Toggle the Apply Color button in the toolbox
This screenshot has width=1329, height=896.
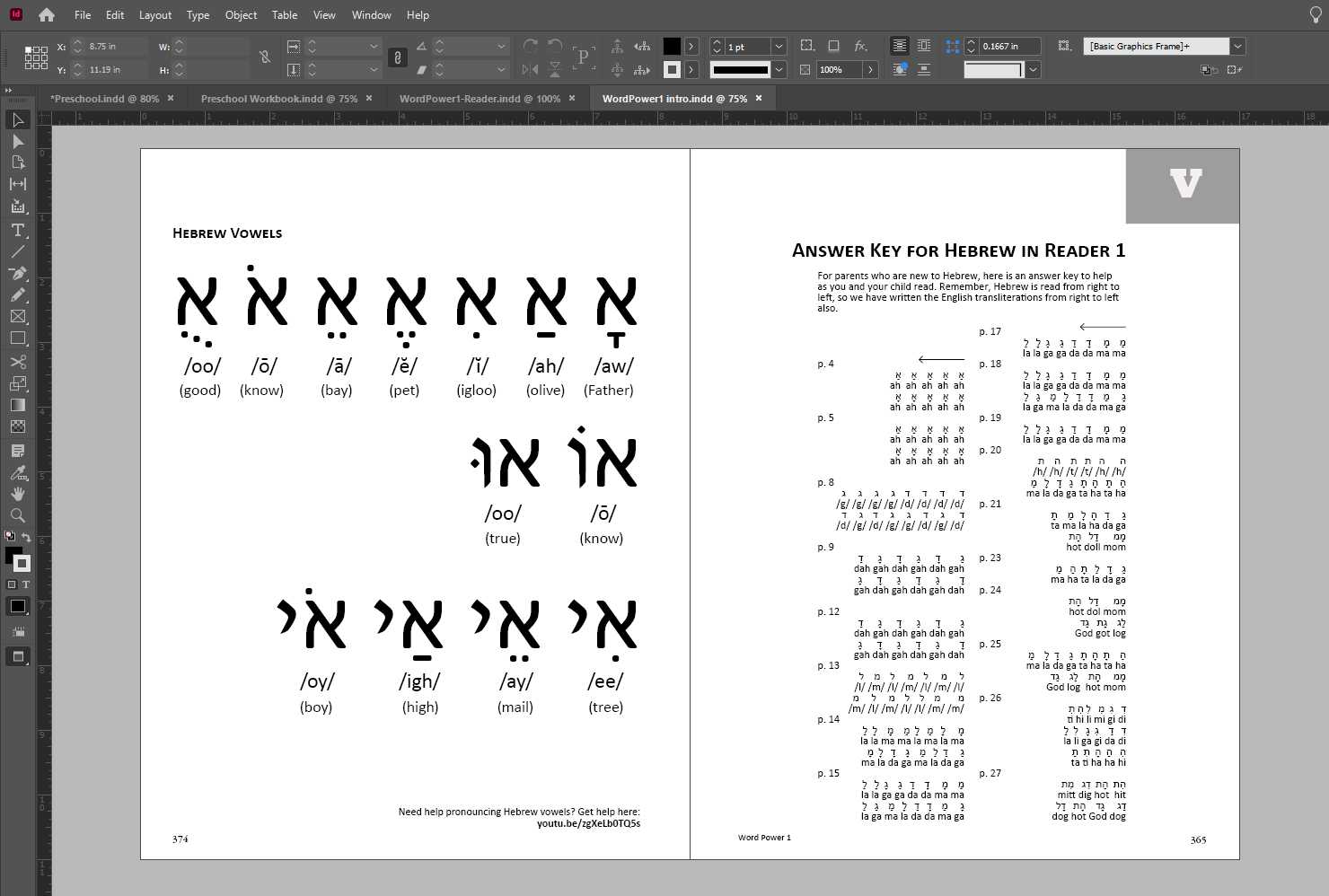click(x=18, y=607)
